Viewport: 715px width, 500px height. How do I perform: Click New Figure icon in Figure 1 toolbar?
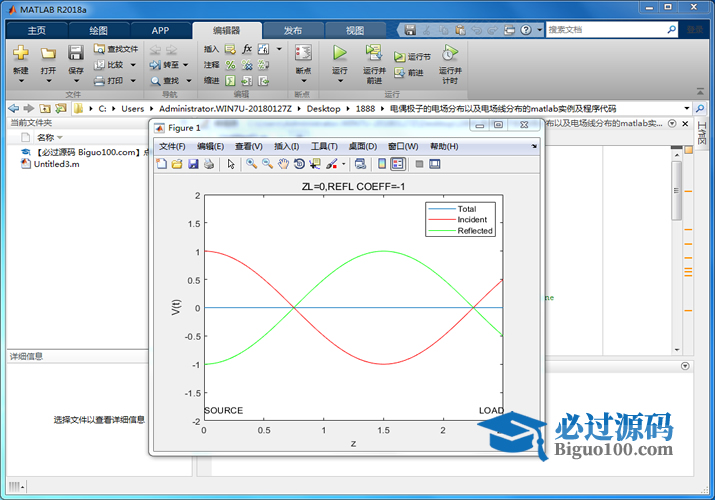tap(161, 164)
